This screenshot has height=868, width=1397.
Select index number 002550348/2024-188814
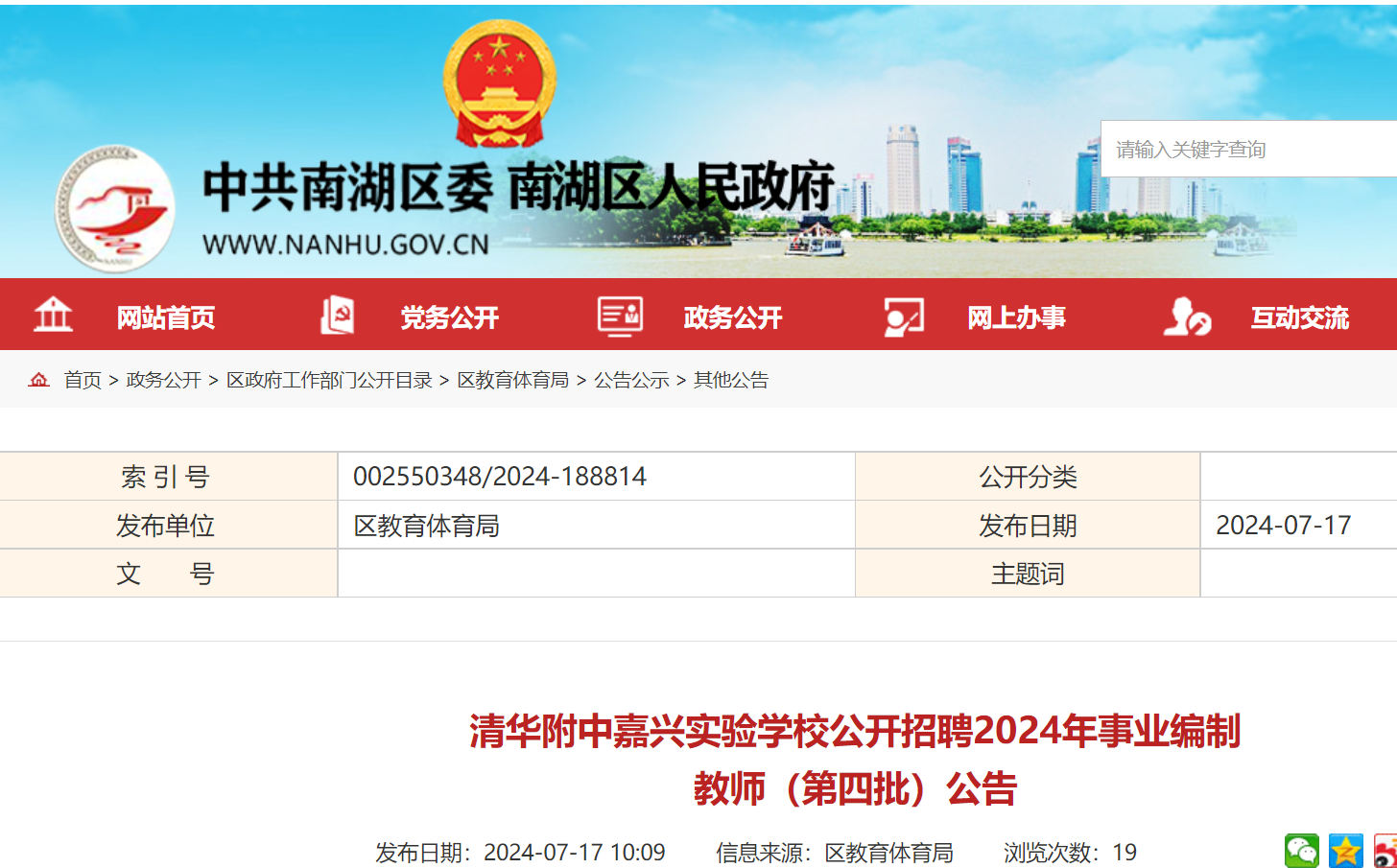point(500,477)
